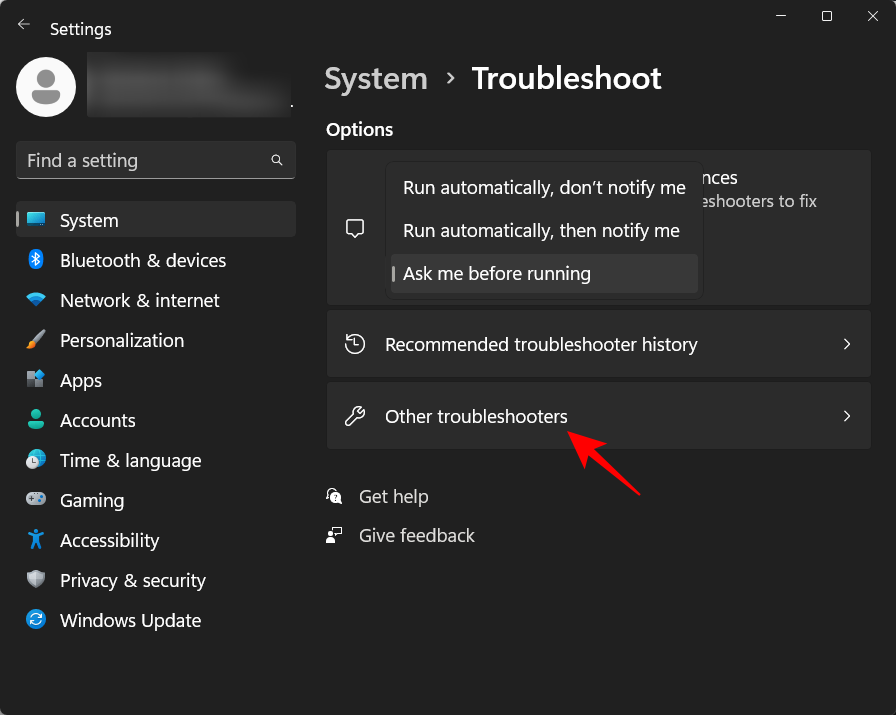This screenshot has width=896, height=715.
Task: Click the Windows Update icon
Action: pyautogui.click(x=37, y=620)
